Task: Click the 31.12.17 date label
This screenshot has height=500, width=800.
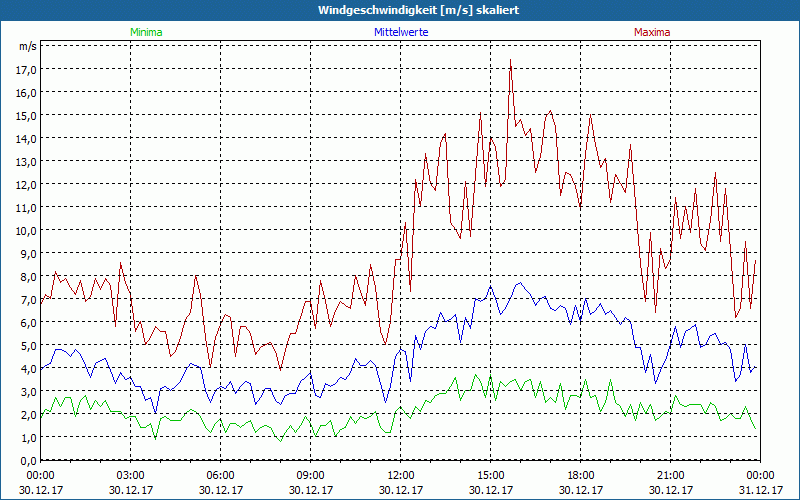Action: click(759, 490)
